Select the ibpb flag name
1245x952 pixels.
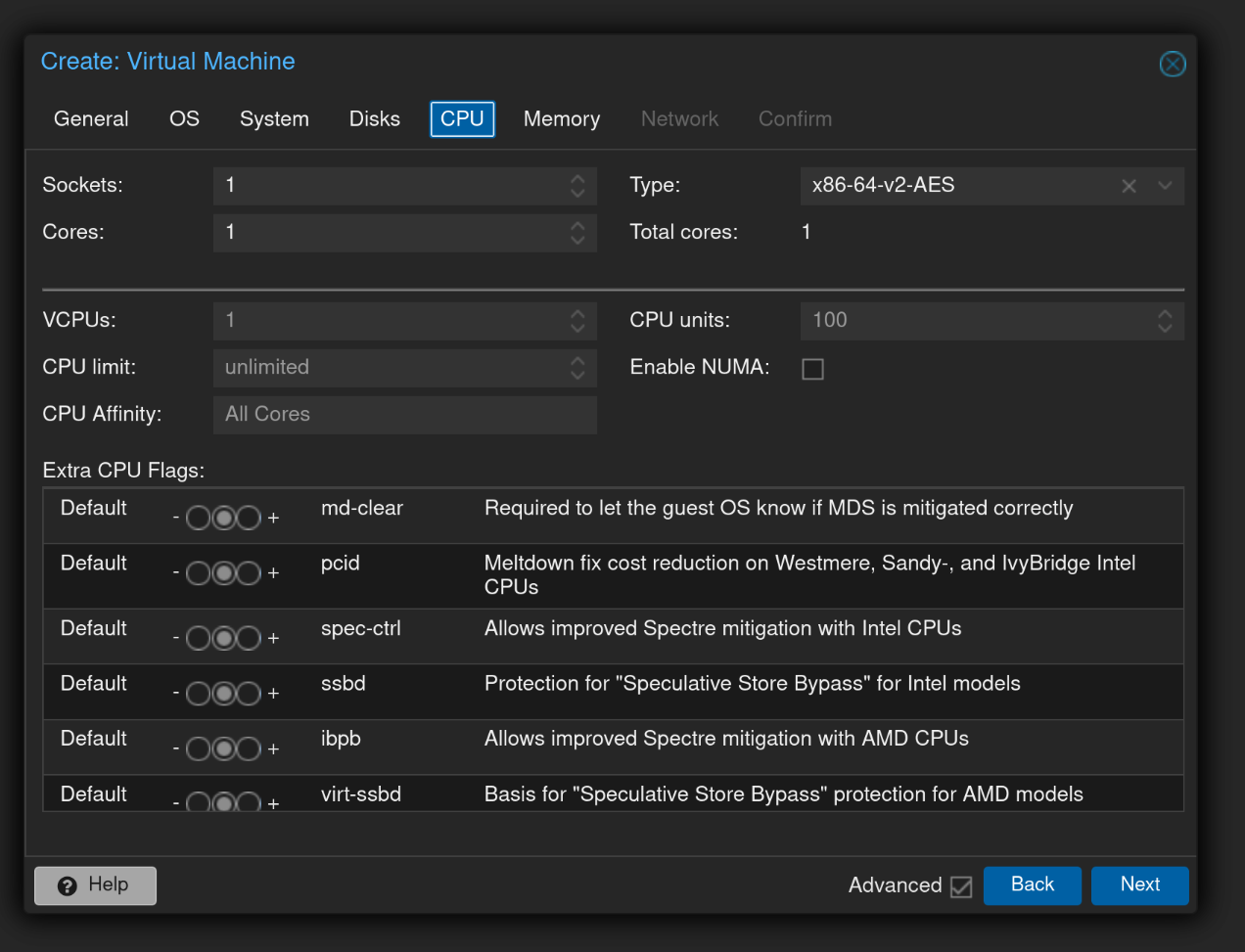click(x=341, y=739)
